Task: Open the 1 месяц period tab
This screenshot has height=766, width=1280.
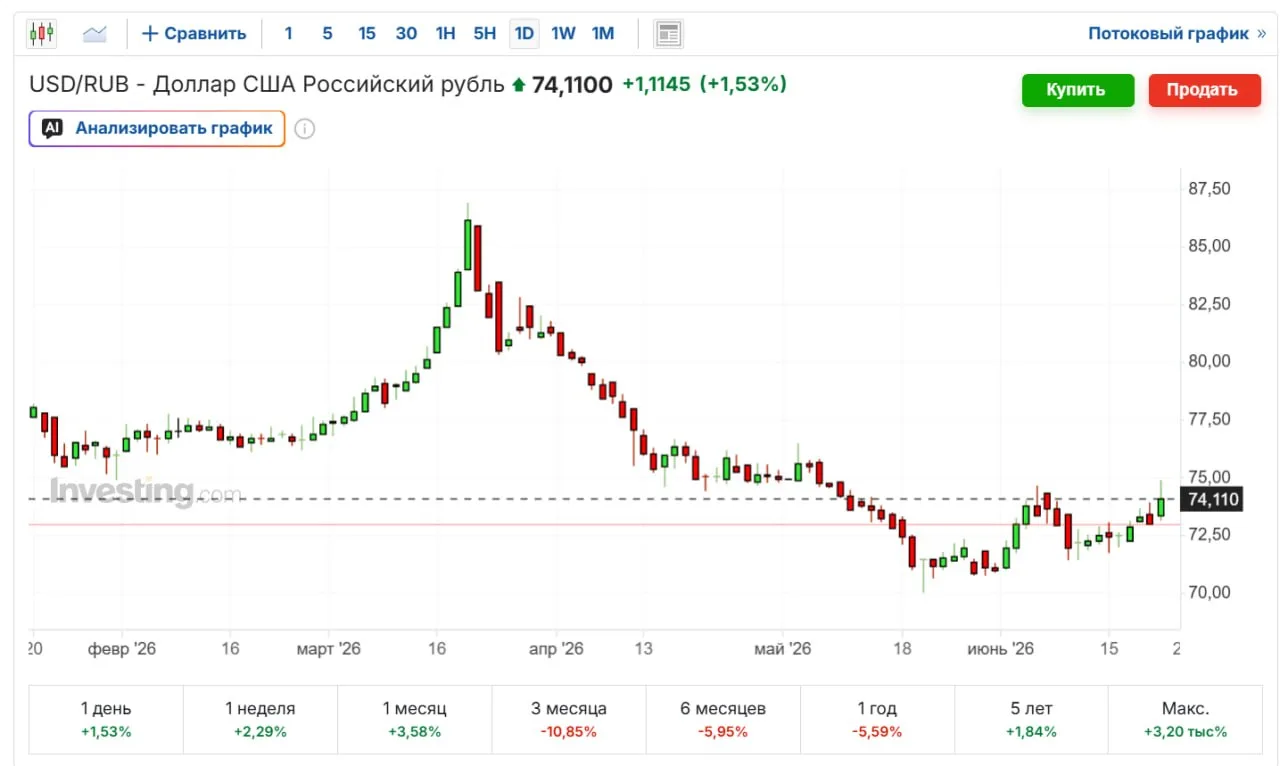Action: [414, 719]
